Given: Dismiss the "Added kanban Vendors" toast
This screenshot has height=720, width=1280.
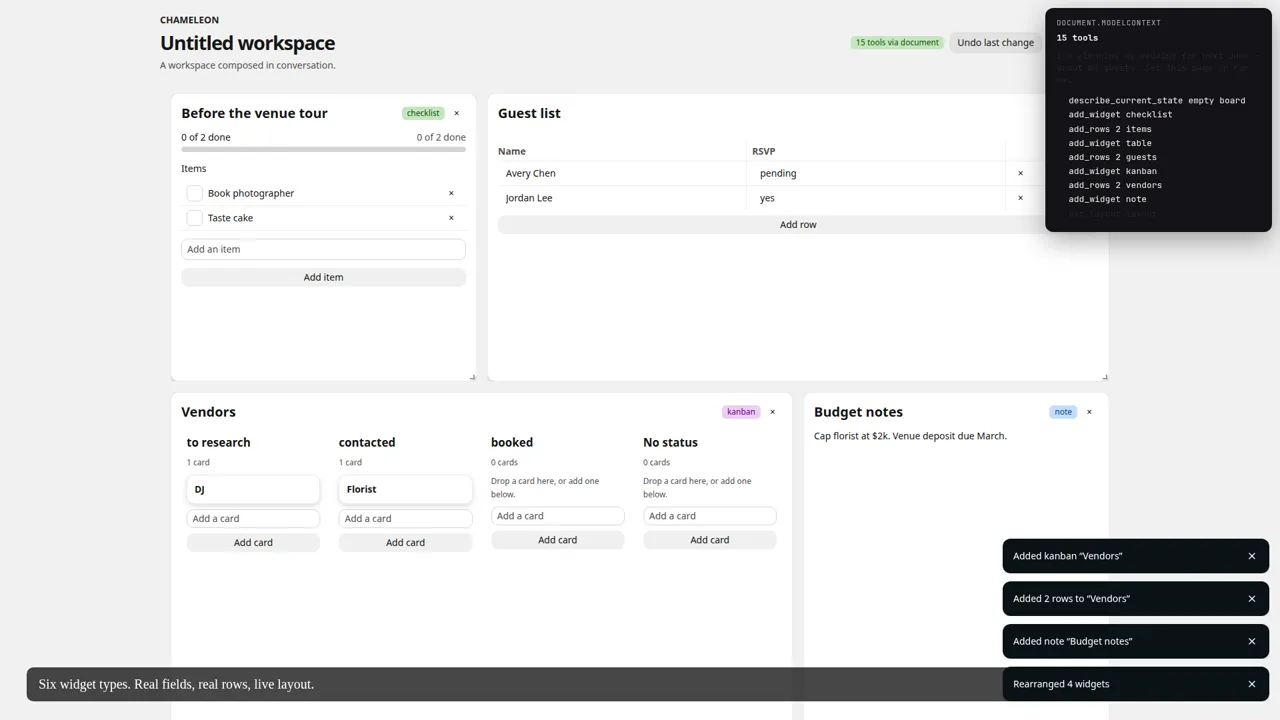Looking at the screenshot, I should [x=1251, y=556].
